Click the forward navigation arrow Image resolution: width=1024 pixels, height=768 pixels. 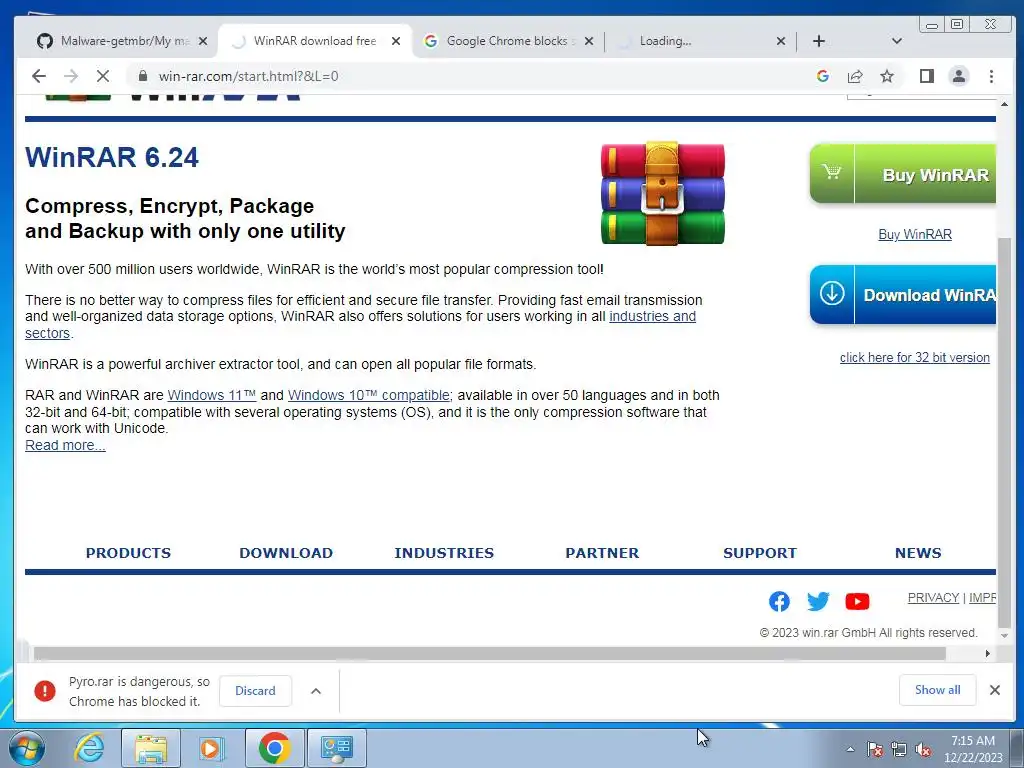(x=71, y=76)
